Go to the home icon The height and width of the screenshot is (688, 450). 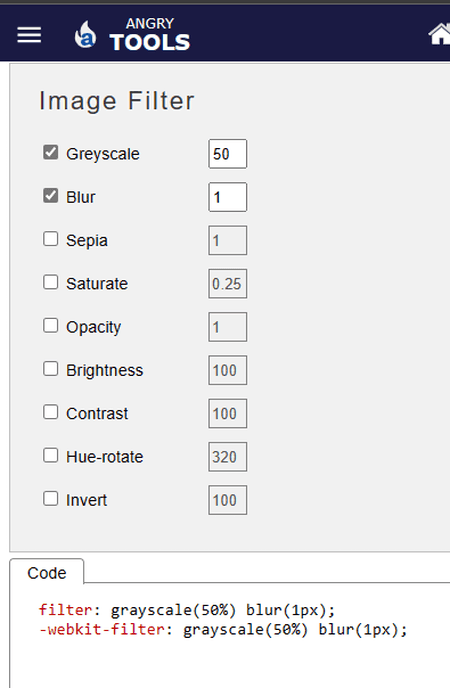tap(439, 34)
